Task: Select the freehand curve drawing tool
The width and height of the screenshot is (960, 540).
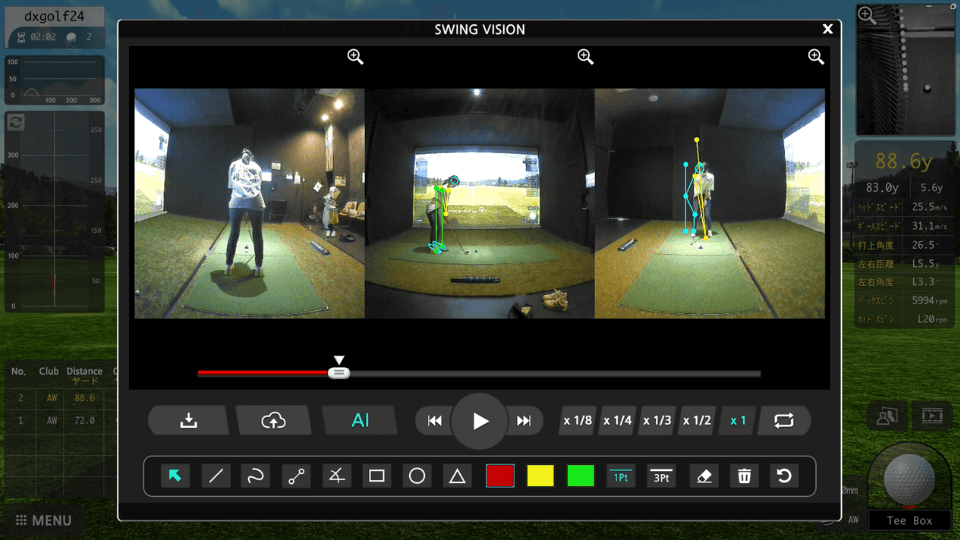Action: 256,476
